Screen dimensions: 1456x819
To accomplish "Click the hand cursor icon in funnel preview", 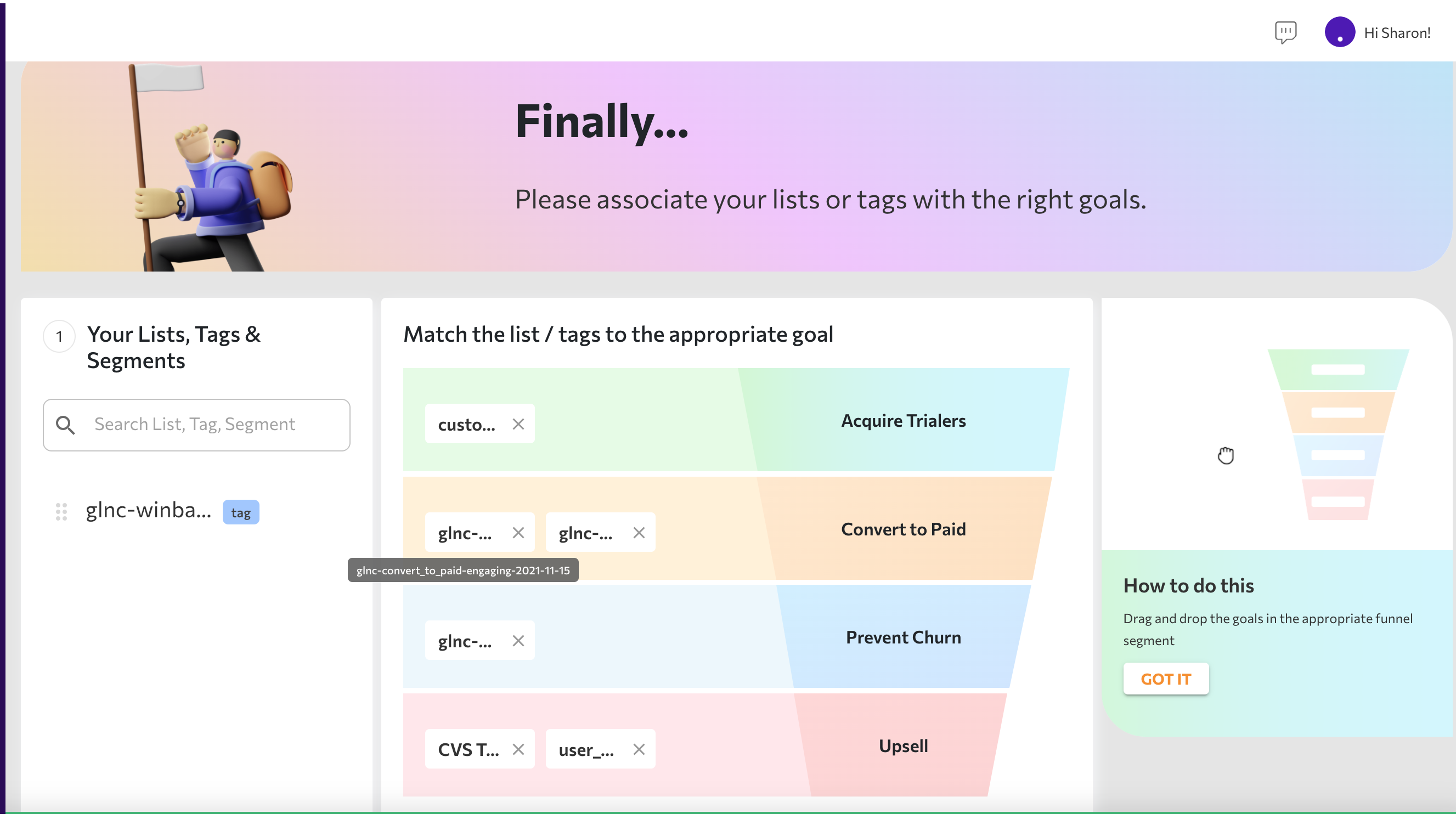I will point(1226,455).
